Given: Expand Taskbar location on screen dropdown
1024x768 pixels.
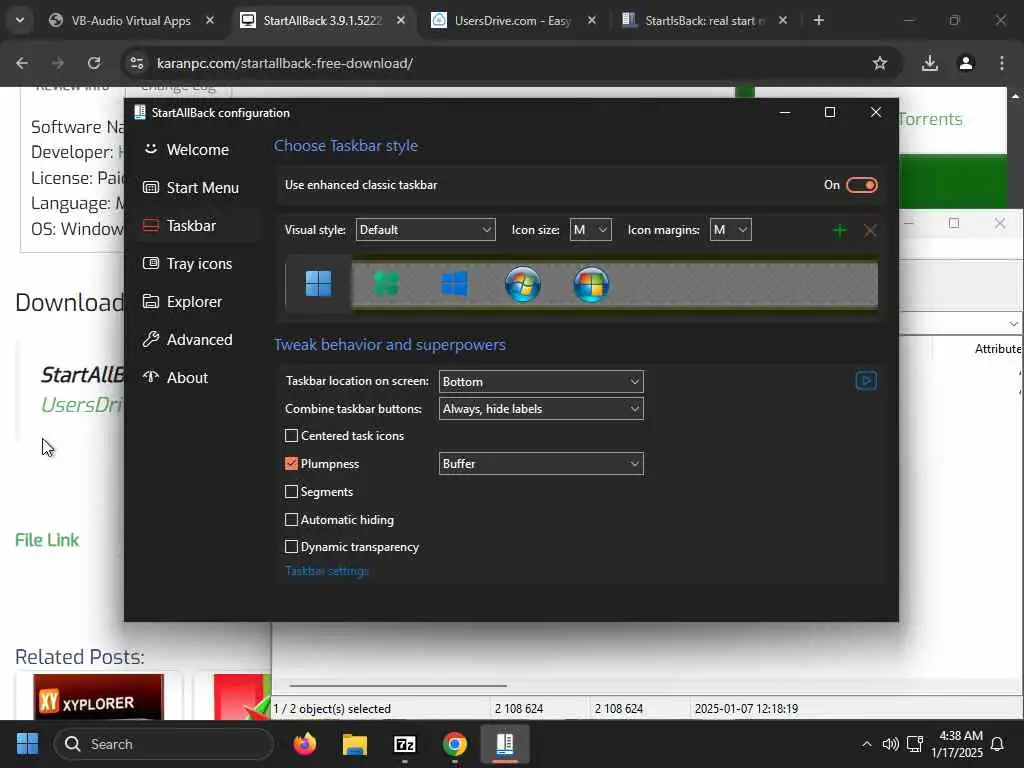Looking at the screenshot, I should click(x=541, y=381).
